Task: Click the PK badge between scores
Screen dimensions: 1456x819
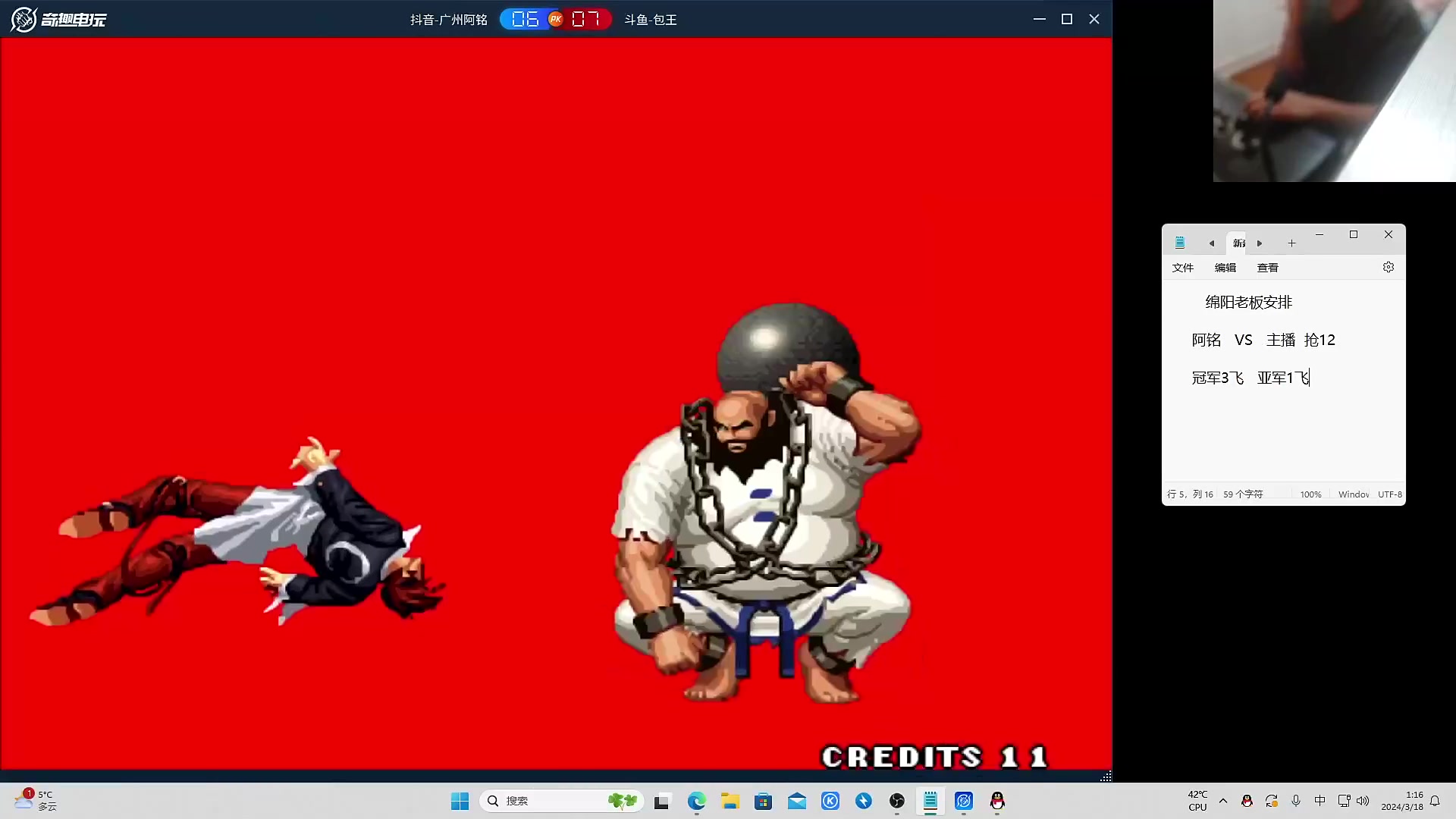Action: pos(556,19)
